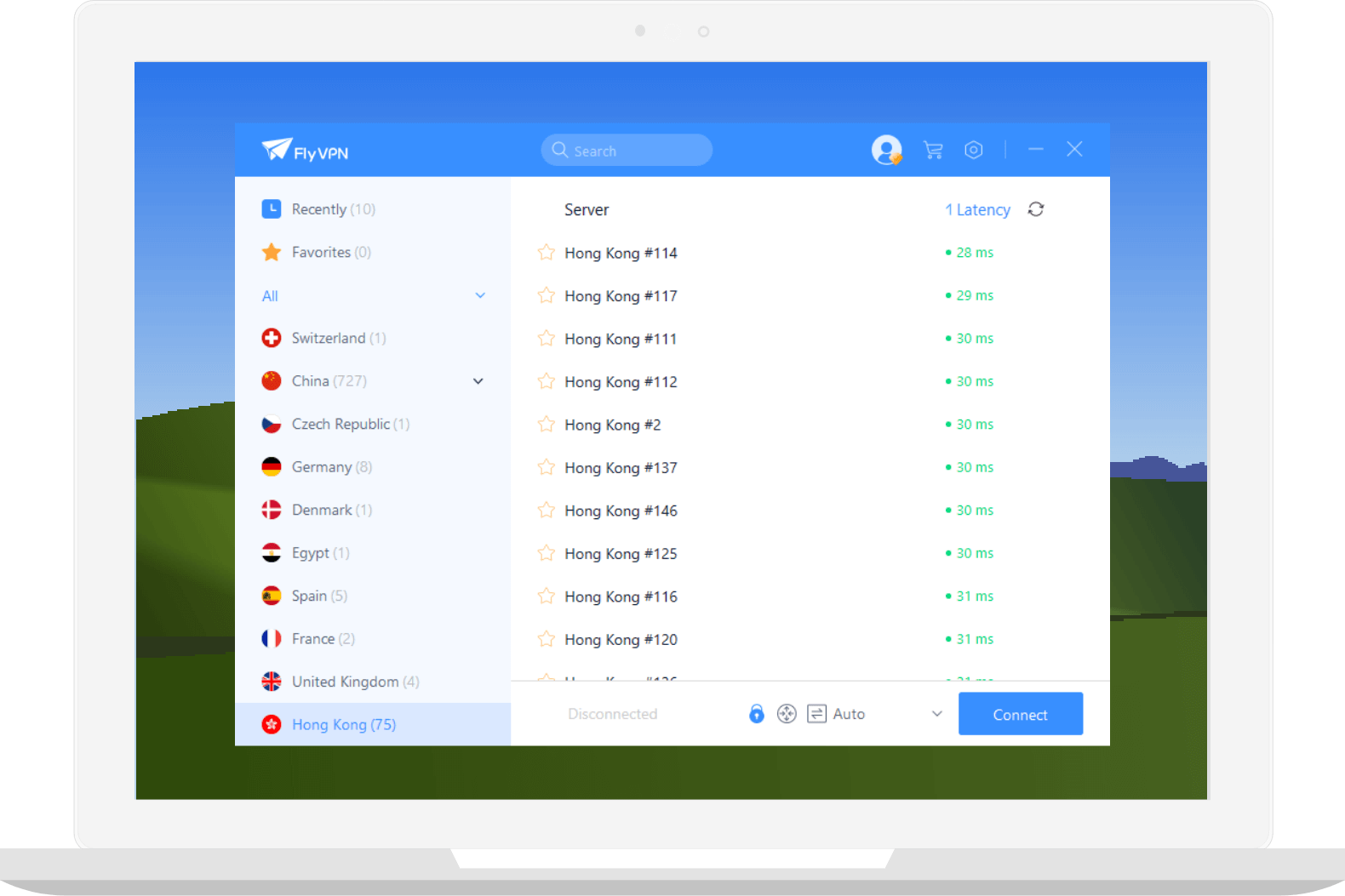Viewport: 1345px width, 896px height.
Task: Open the Auto protocol dropdown arrow
Action: click(x=936, y=714)
